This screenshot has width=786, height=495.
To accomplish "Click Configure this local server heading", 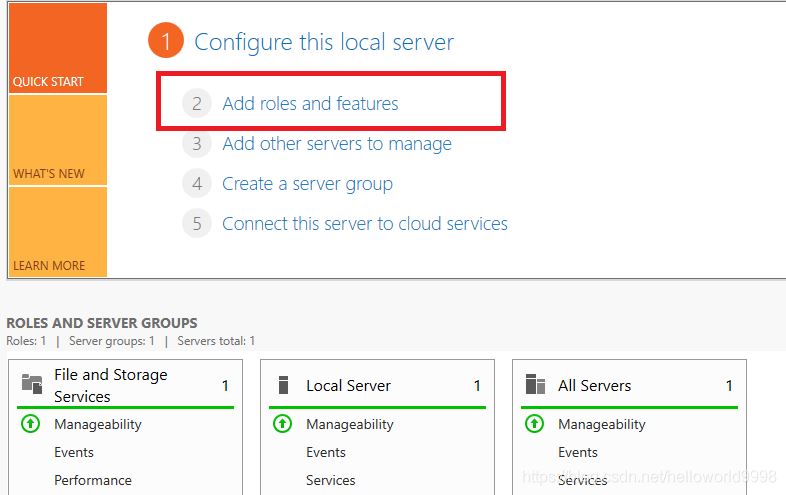I will (x=323, y=42).
